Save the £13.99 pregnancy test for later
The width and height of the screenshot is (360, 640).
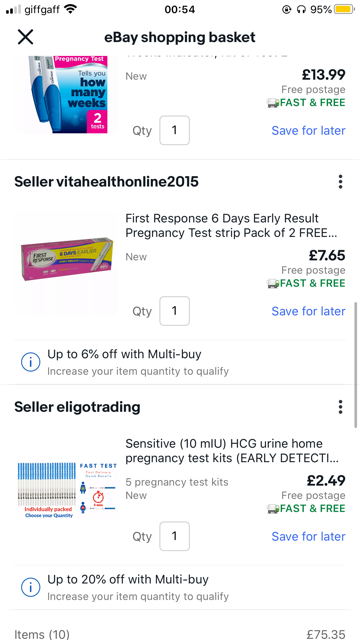click(x=308, y=131)
